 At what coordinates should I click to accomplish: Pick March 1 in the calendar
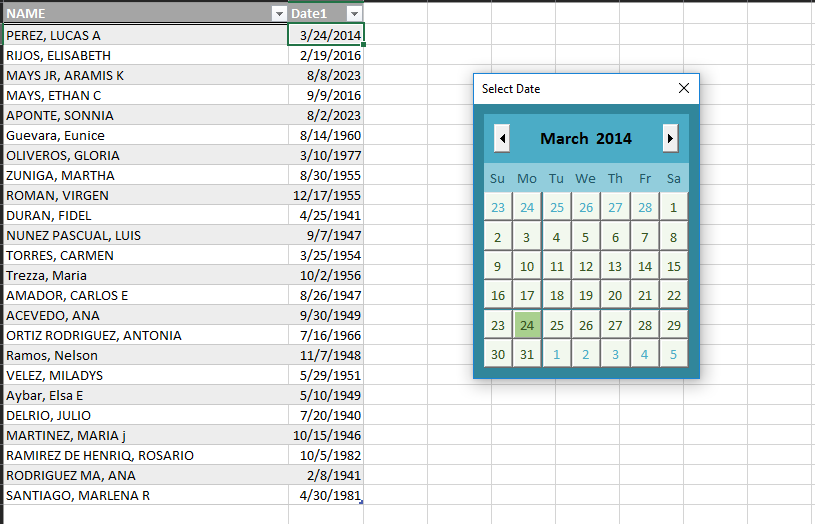click(x=674, y=207)
